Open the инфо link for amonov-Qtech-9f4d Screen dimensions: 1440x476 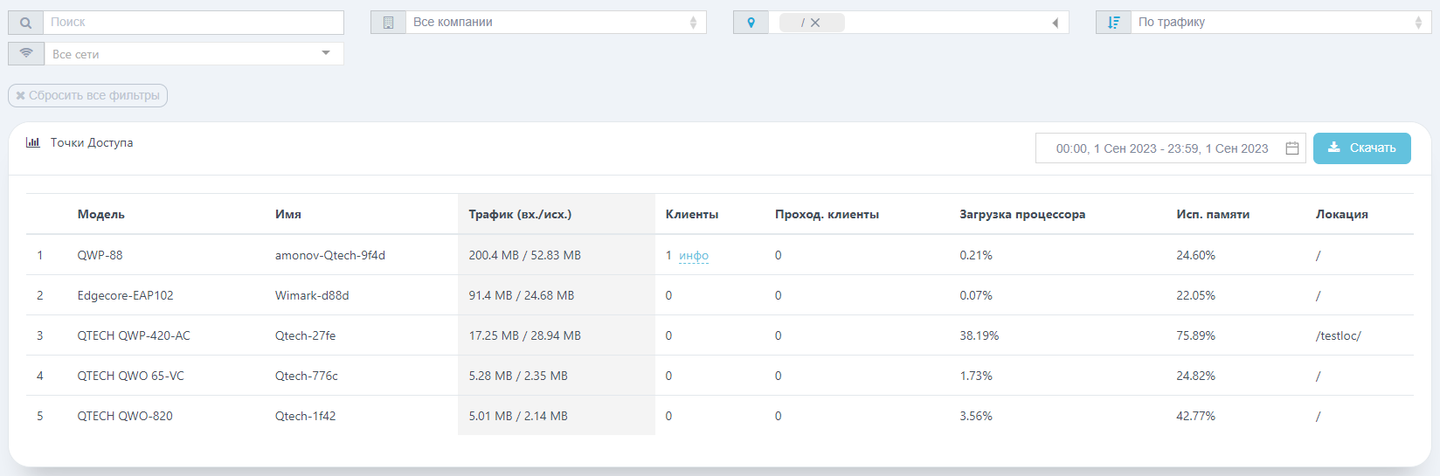pyautogui.click(x=694, y=256)
